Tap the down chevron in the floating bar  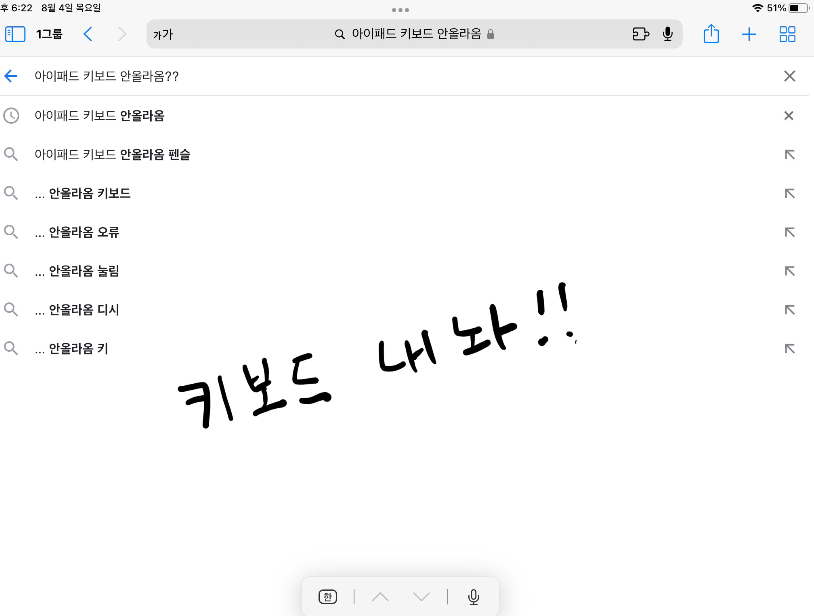[422, 597]
